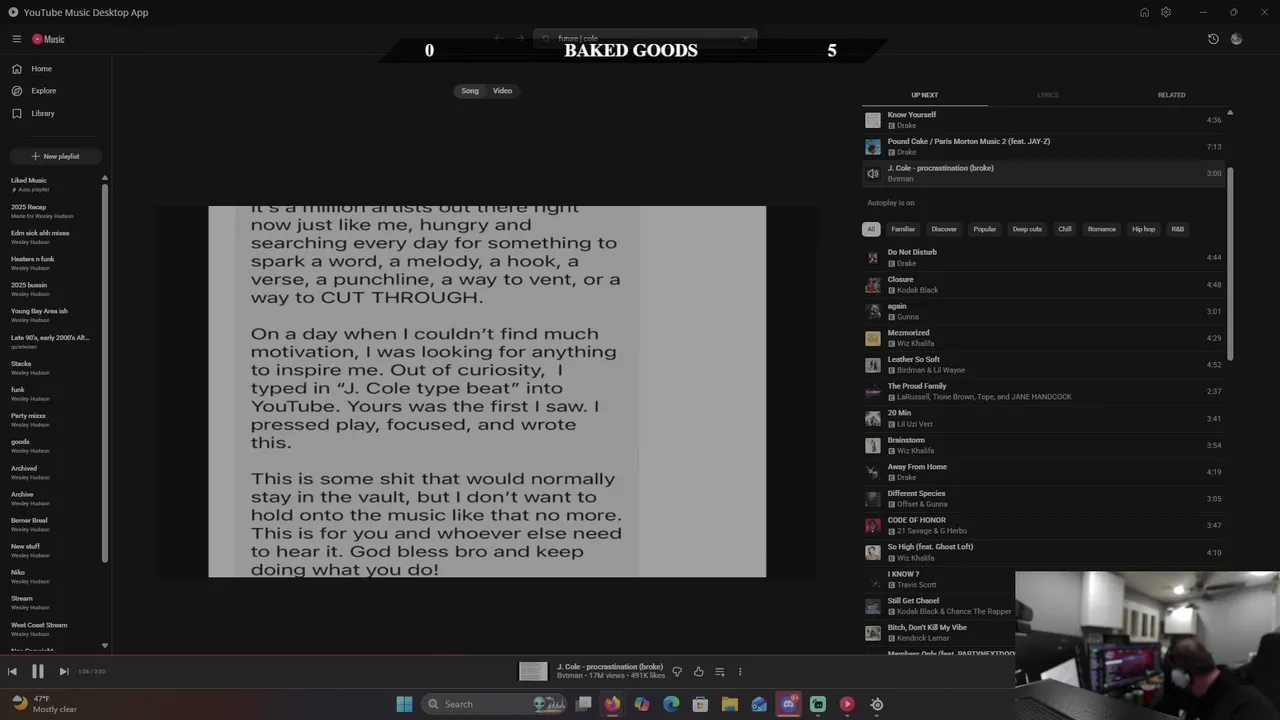Viewport: 1280px width, 720px height.
Task: Pause the current song
Action: [x=37, y=672]
